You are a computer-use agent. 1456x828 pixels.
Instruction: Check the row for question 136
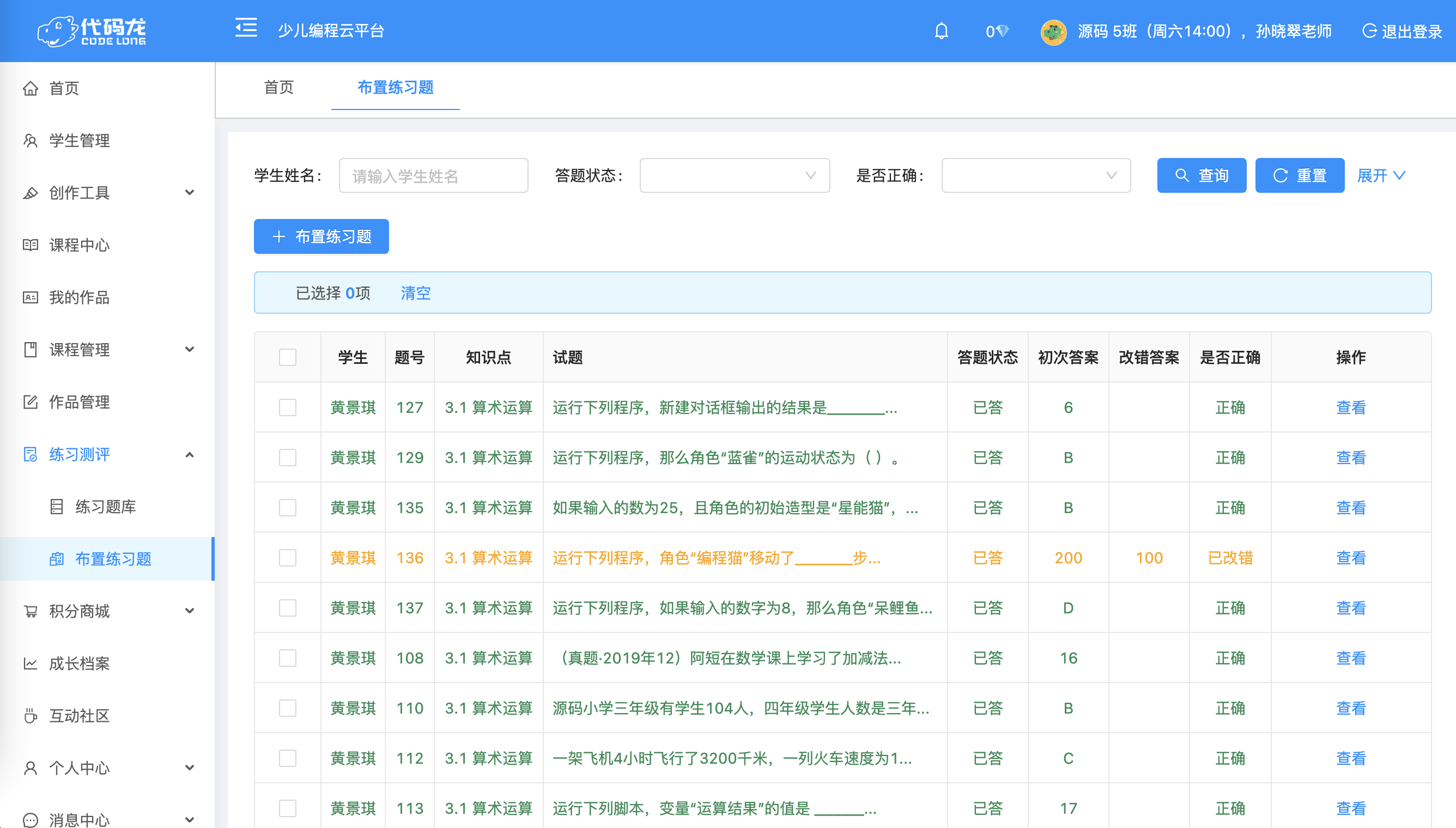click(288, 557)
